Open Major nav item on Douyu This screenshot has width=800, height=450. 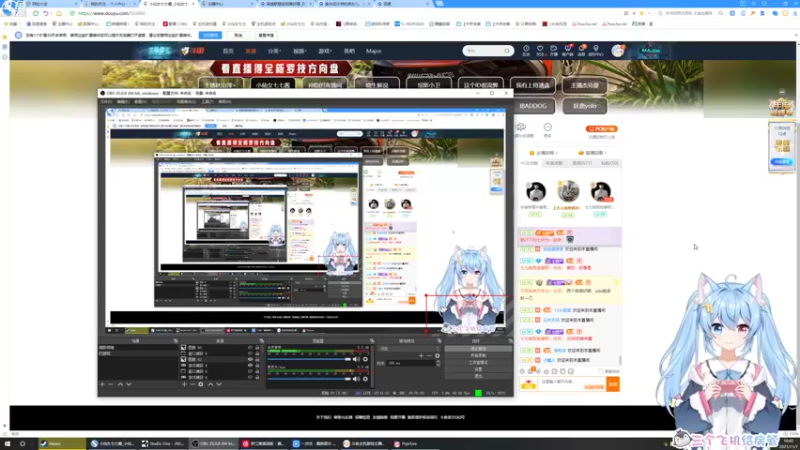(373, 51)
